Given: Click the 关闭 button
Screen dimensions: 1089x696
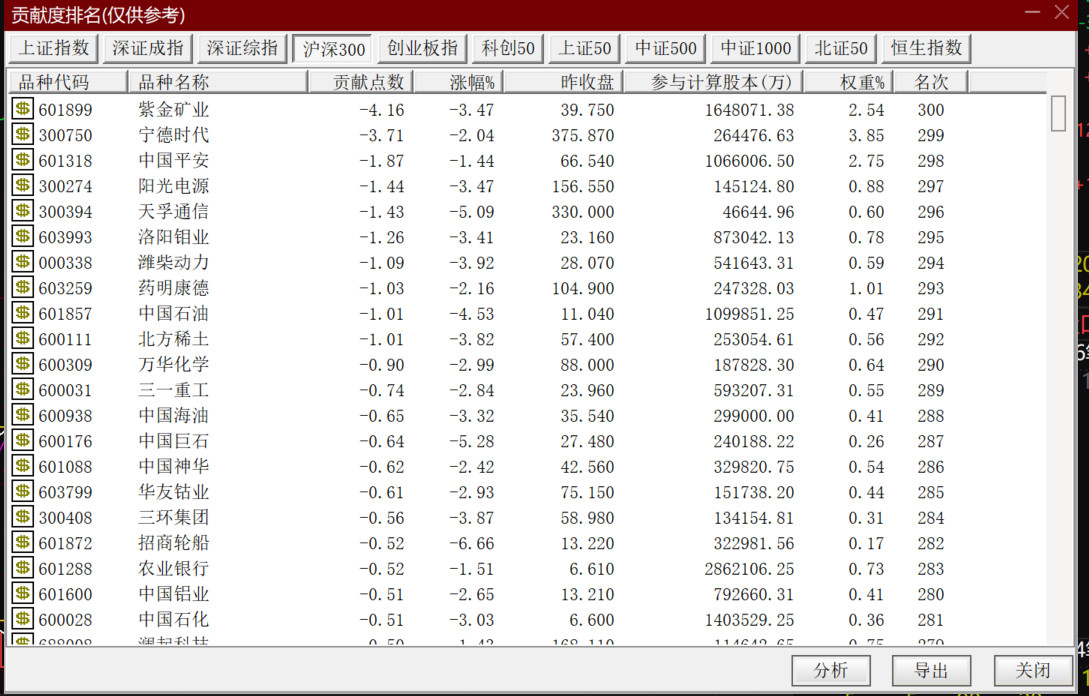Looking at the screenshot, I should (1033, 670).
